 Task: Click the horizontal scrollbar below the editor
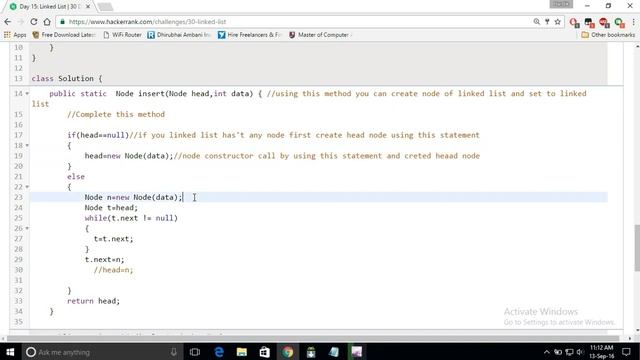point(313,338)
